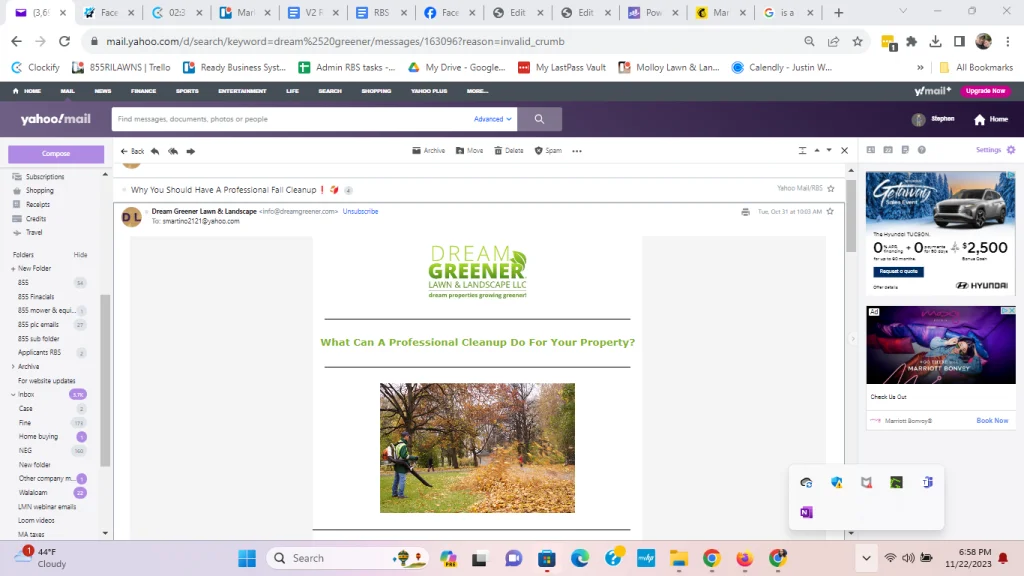1024x576 pixels.
Task: Bookmark this page with the address bar star
Action: 857,41
